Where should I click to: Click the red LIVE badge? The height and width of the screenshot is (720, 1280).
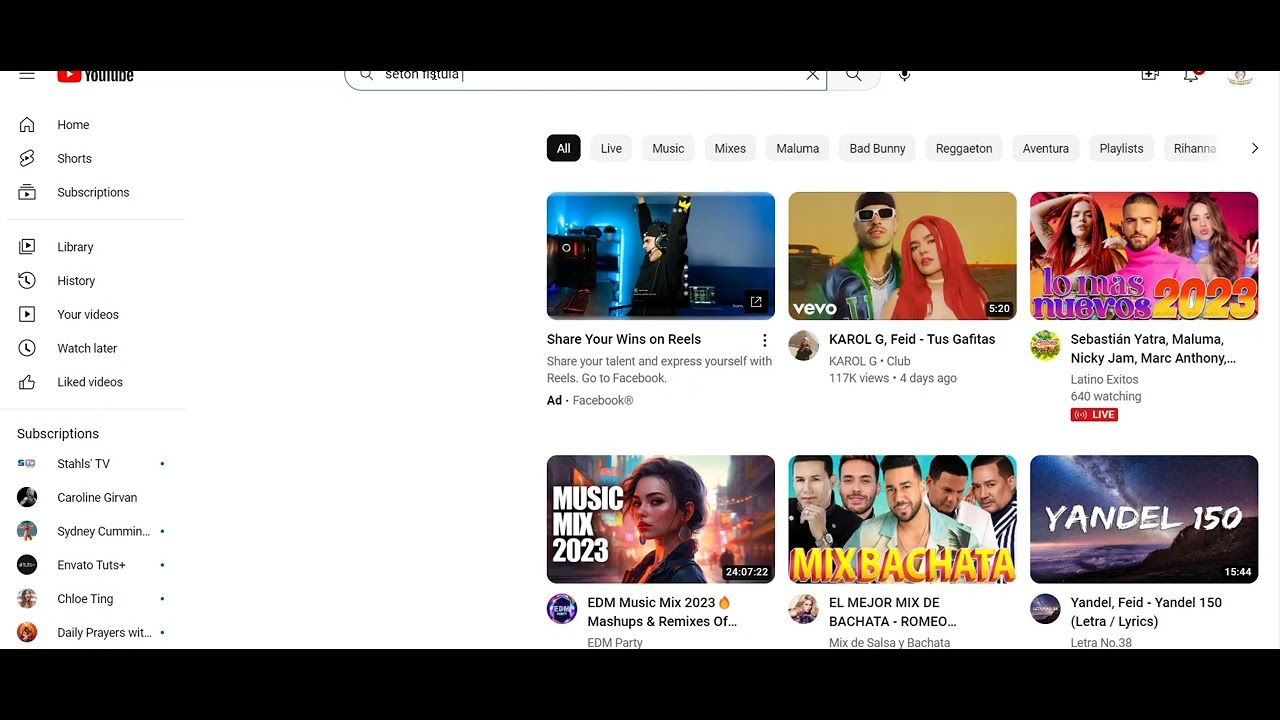[x=1094, y=414]
